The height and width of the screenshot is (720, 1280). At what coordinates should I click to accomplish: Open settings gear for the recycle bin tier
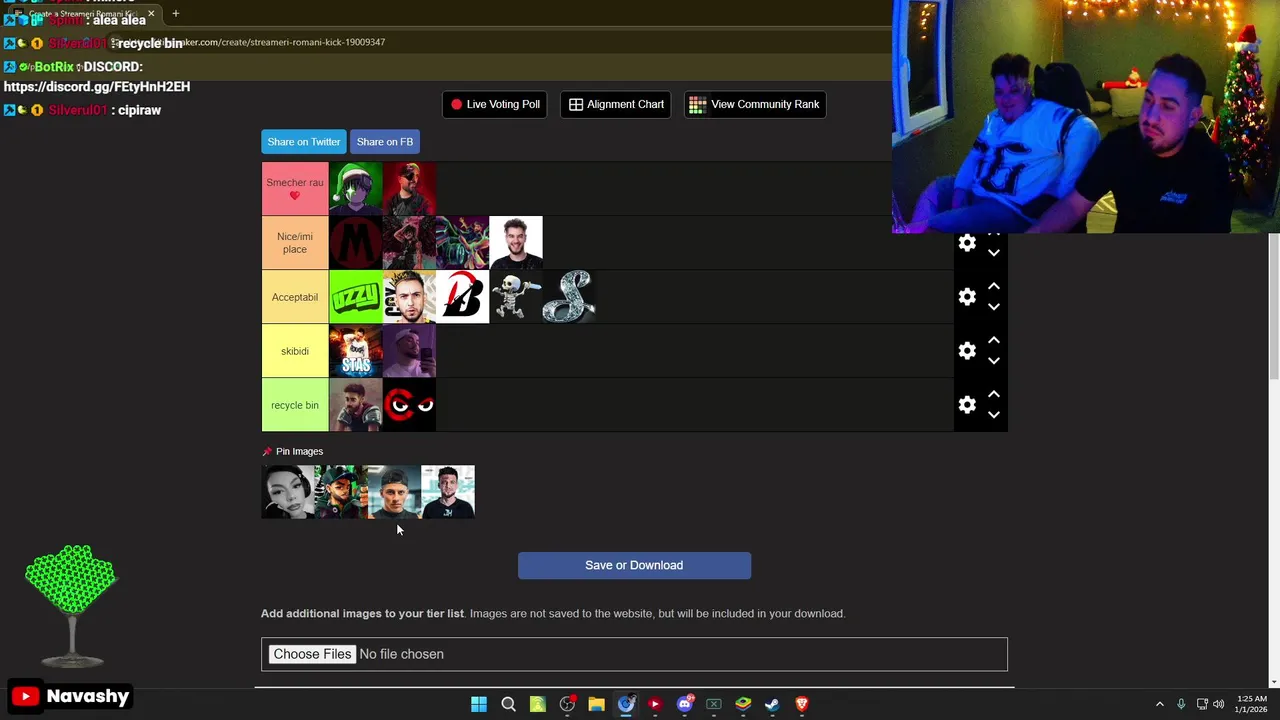967,405
